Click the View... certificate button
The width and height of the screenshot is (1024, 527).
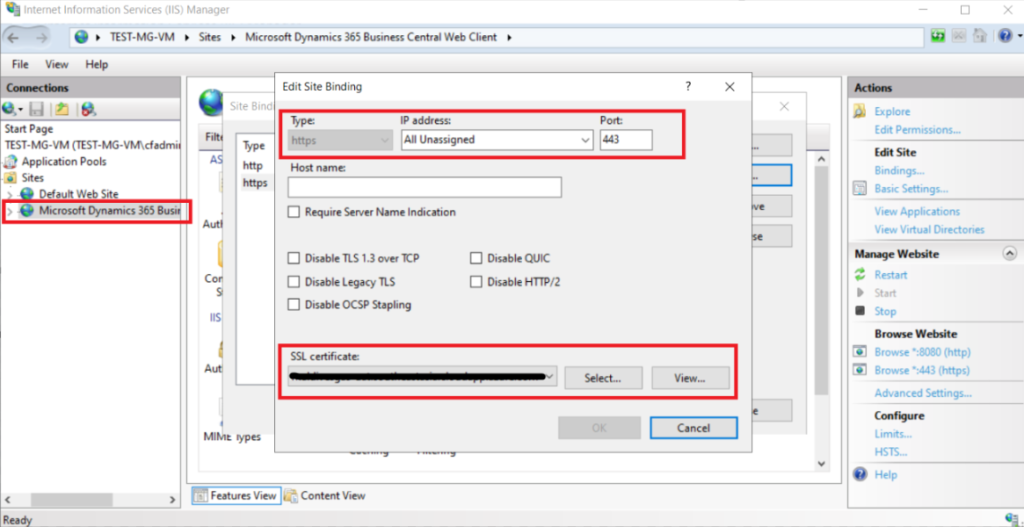[690, 377]
